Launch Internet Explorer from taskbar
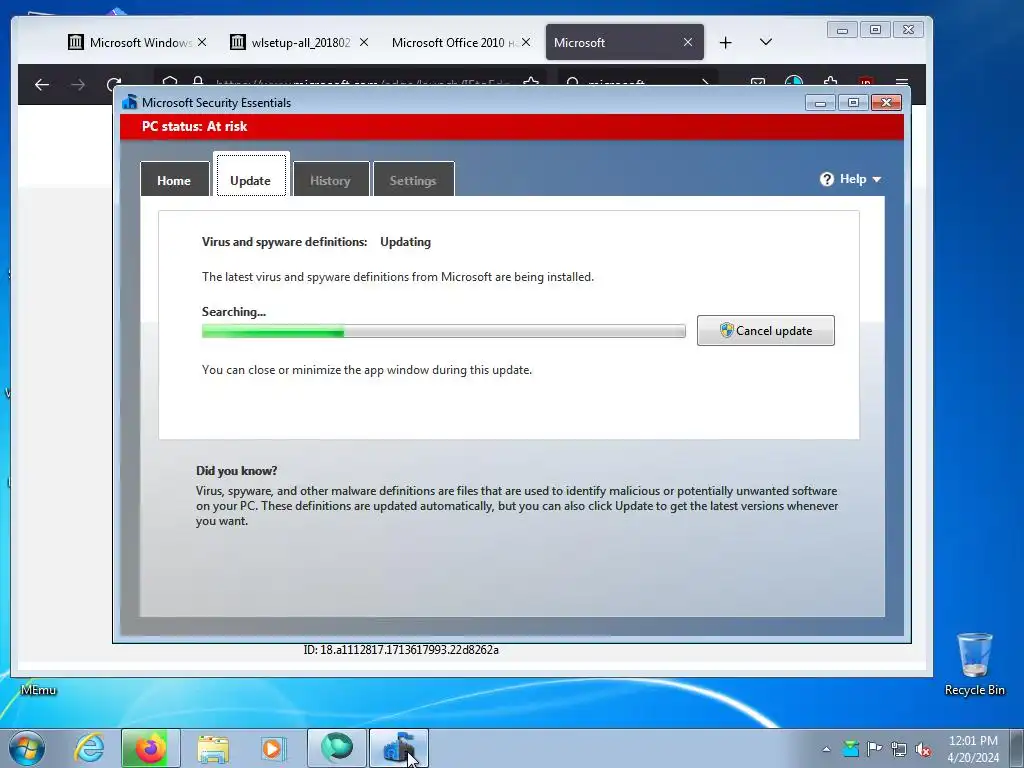This screenshot has height=768, width=1024. (x=89, y=748)
